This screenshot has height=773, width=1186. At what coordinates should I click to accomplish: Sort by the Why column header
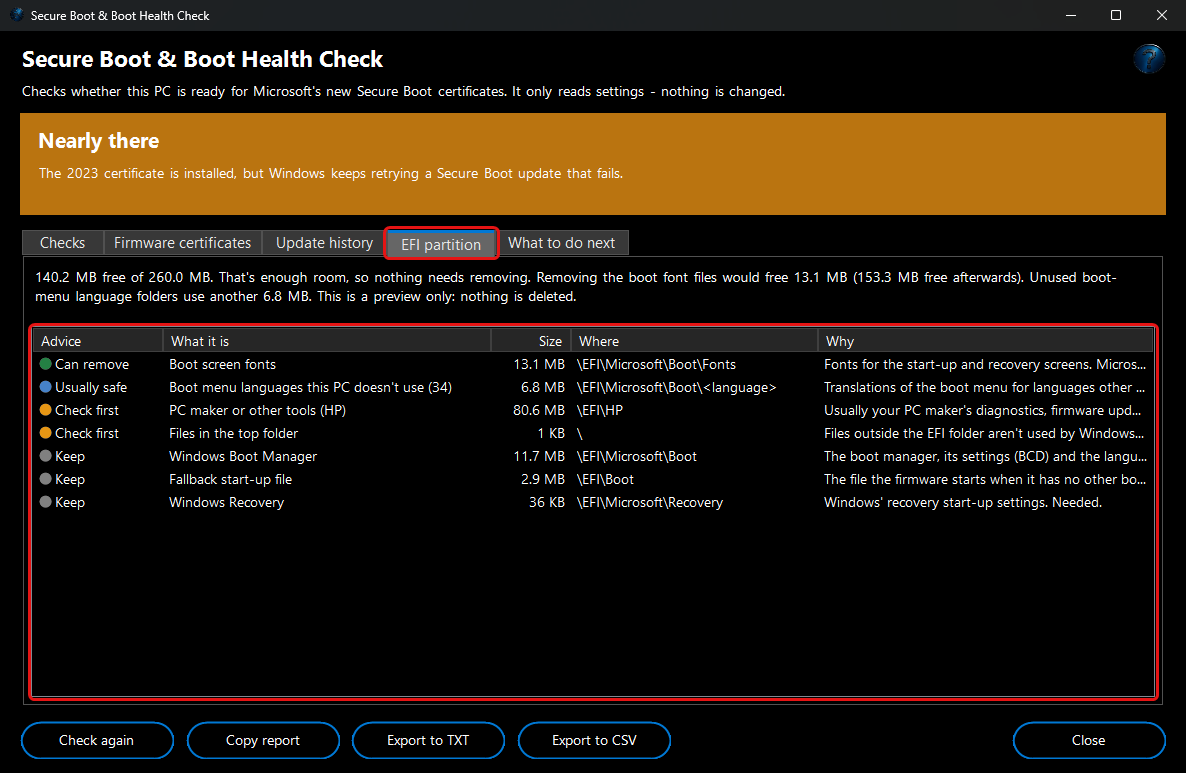pos(986,341)
